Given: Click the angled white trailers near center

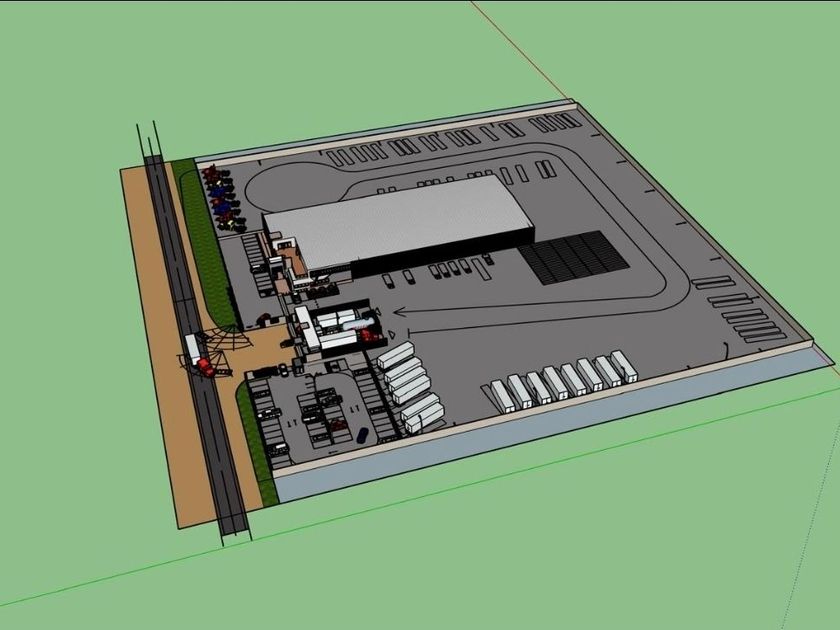Looking at the screenshot, I should (x=410, y=387).
